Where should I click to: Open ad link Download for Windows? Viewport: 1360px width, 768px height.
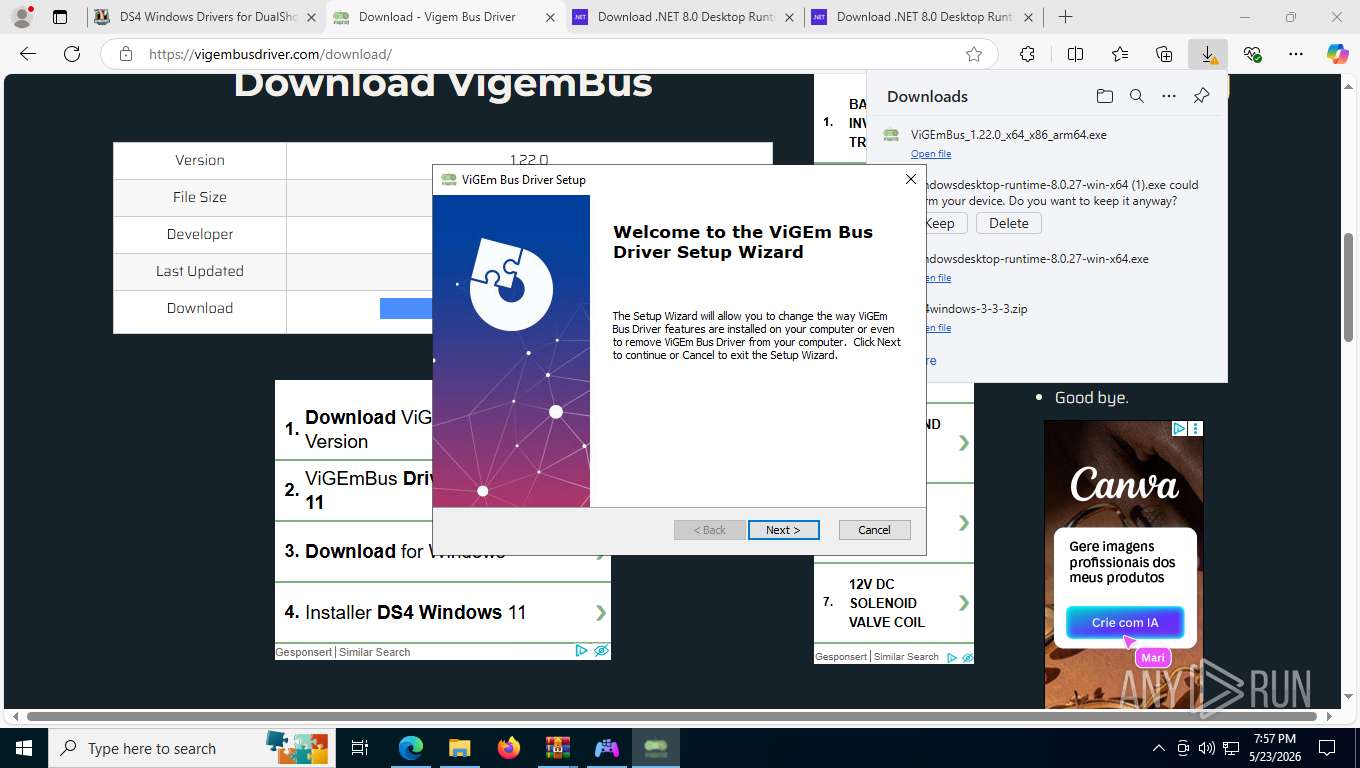(405, 551)
